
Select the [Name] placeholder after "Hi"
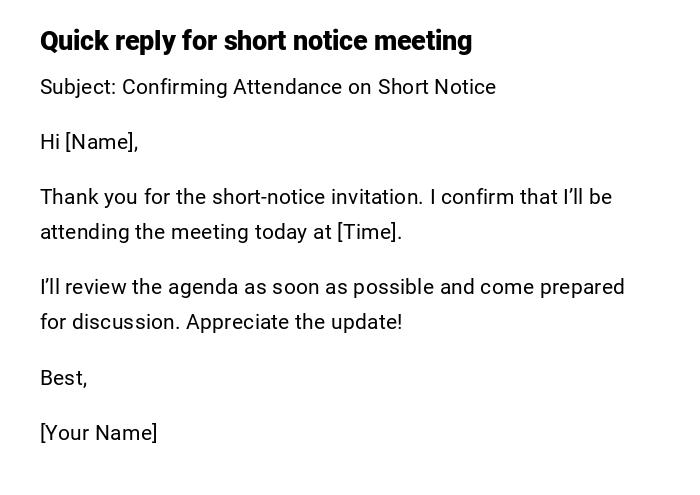(x=100, y=142)
